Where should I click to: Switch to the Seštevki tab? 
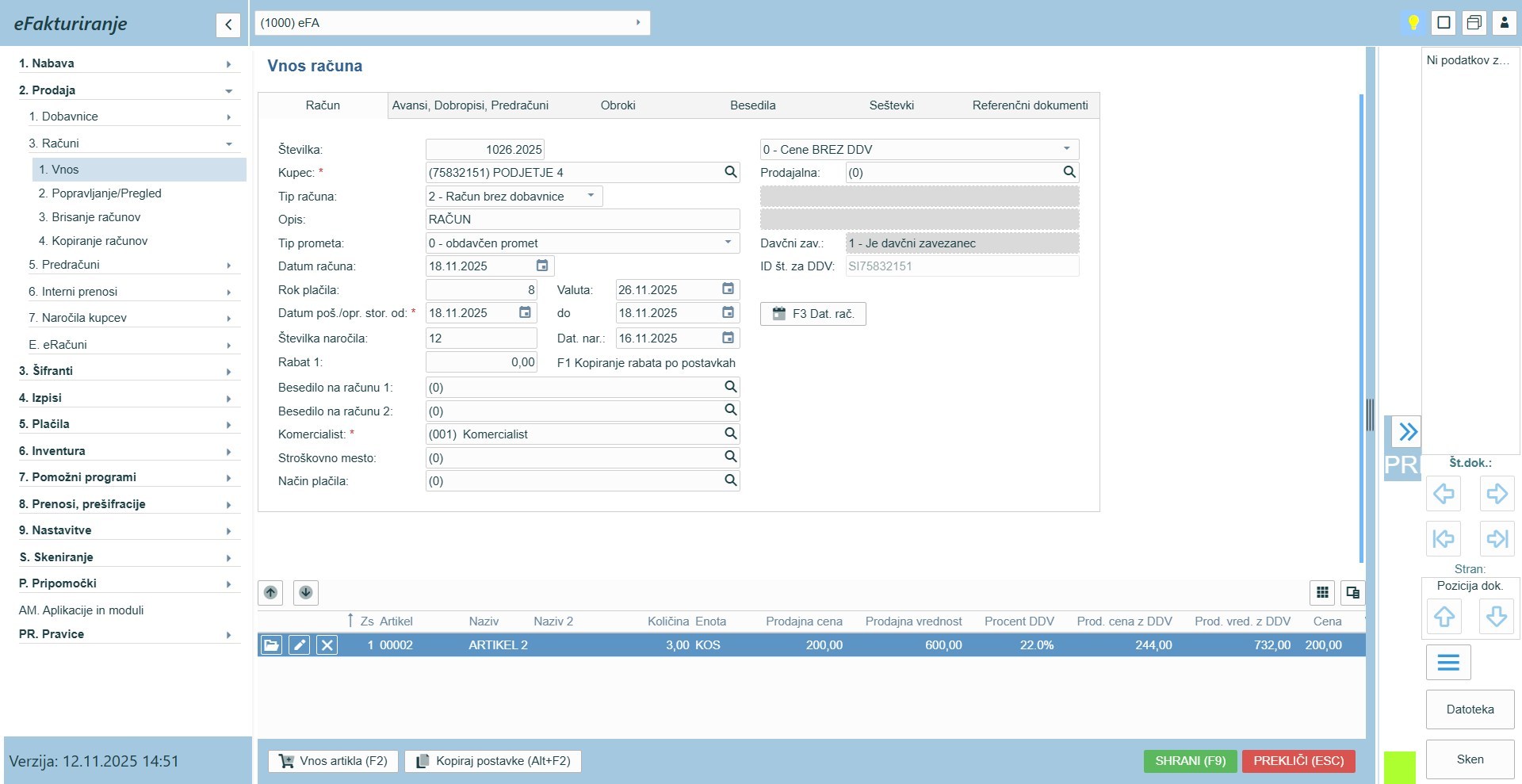[891, 105]
